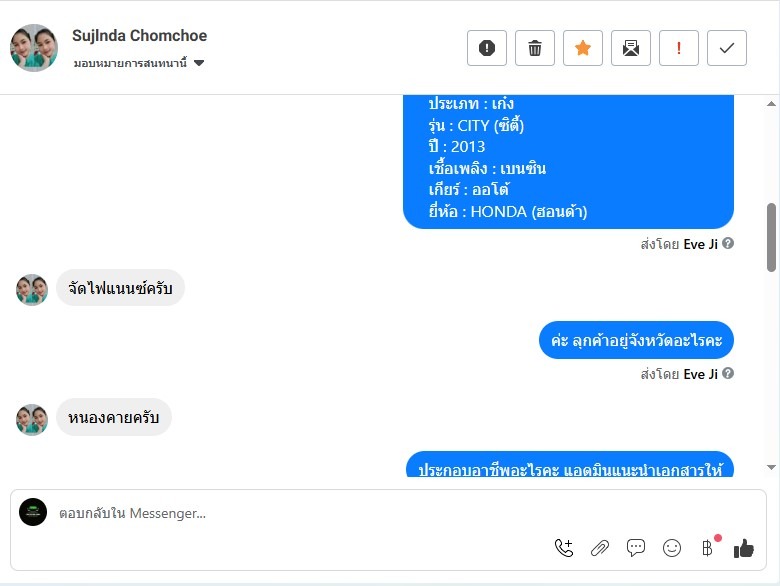
Task: Click help icon beside first Eve Ji
Action: click(x=728, y=243)
